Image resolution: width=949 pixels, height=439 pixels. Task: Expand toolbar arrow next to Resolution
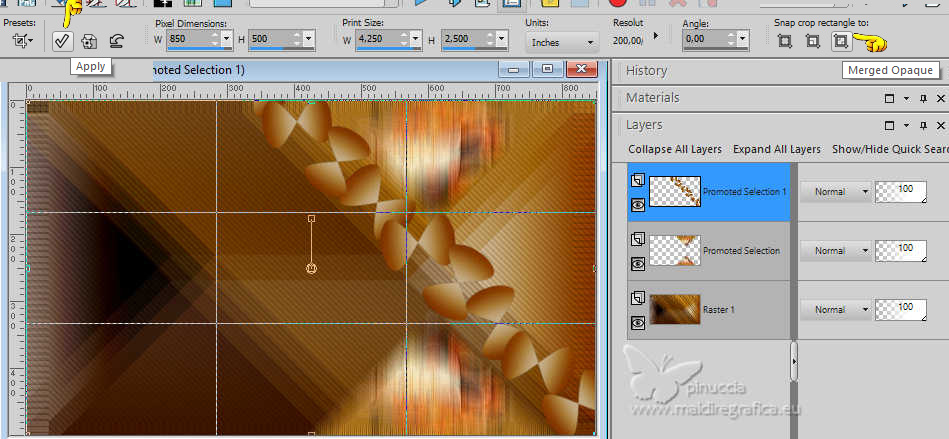(655, 36)
